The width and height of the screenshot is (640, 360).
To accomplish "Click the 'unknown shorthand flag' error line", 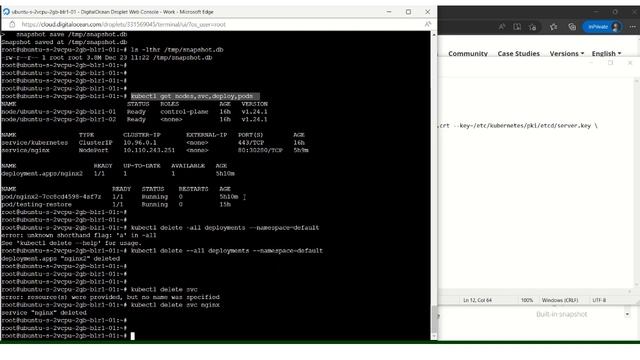I will pos(79,236).
